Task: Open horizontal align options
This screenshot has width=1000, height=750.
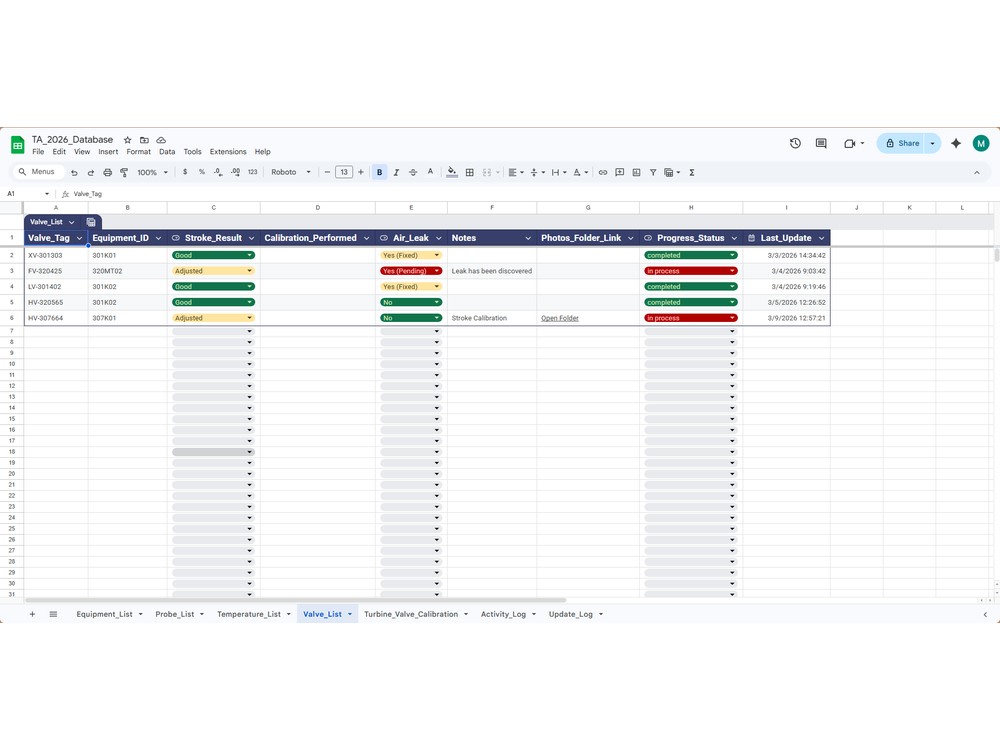Action: pos(515,172)
